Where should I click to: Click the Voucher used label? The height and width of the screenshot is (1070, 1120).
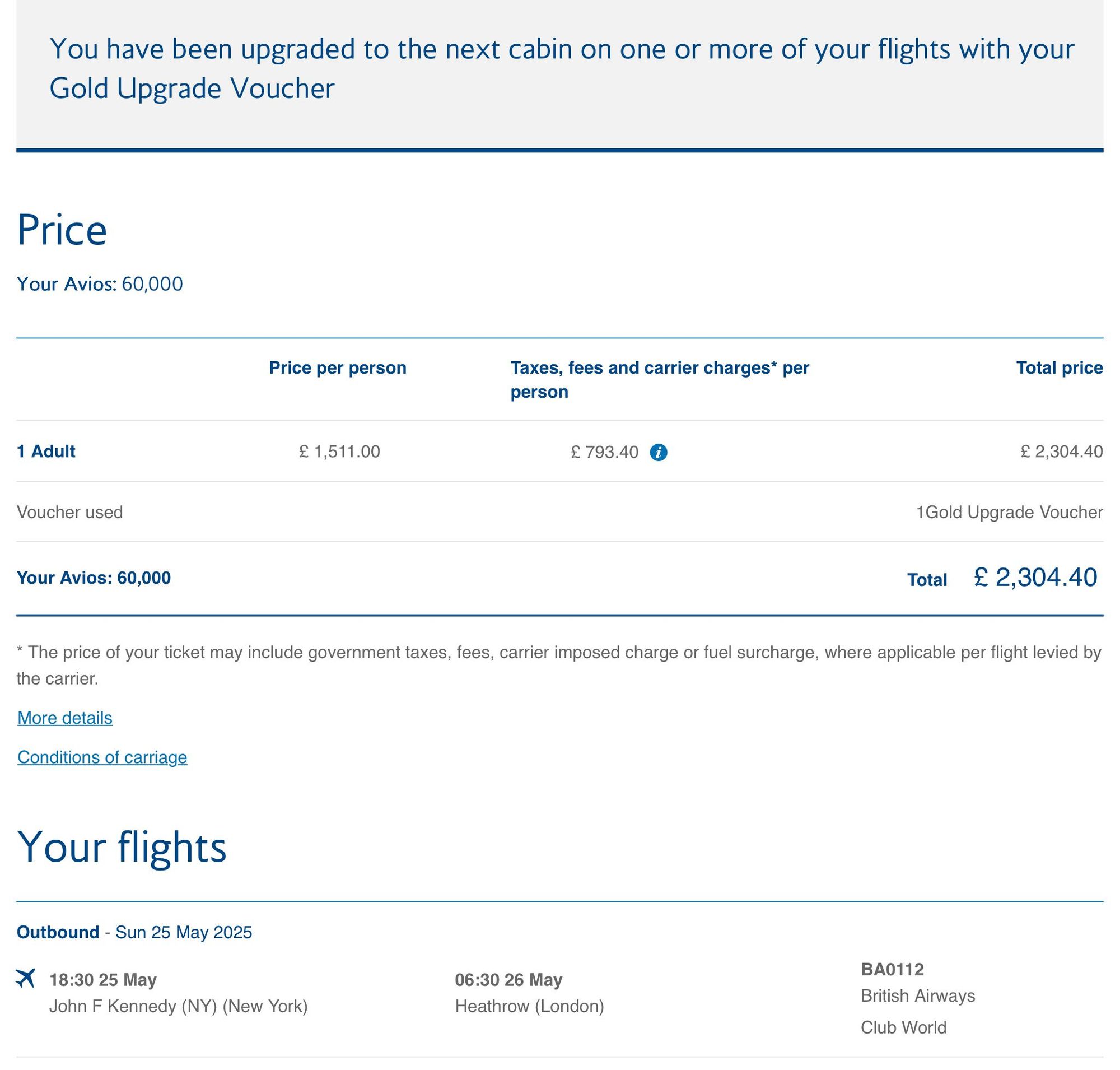[x=69, y=512]
